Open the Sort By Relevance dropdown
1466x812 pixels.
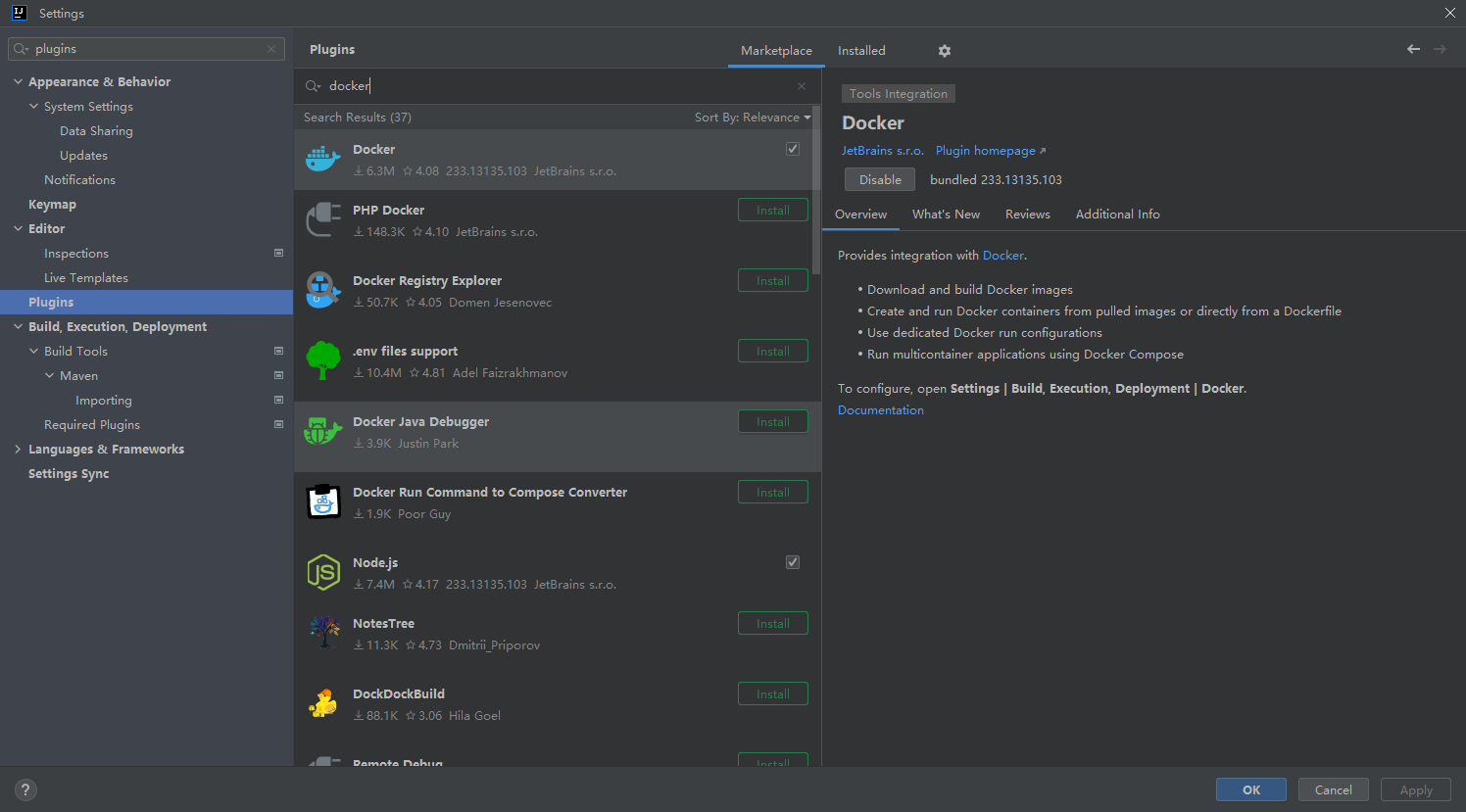click(752, 118)
